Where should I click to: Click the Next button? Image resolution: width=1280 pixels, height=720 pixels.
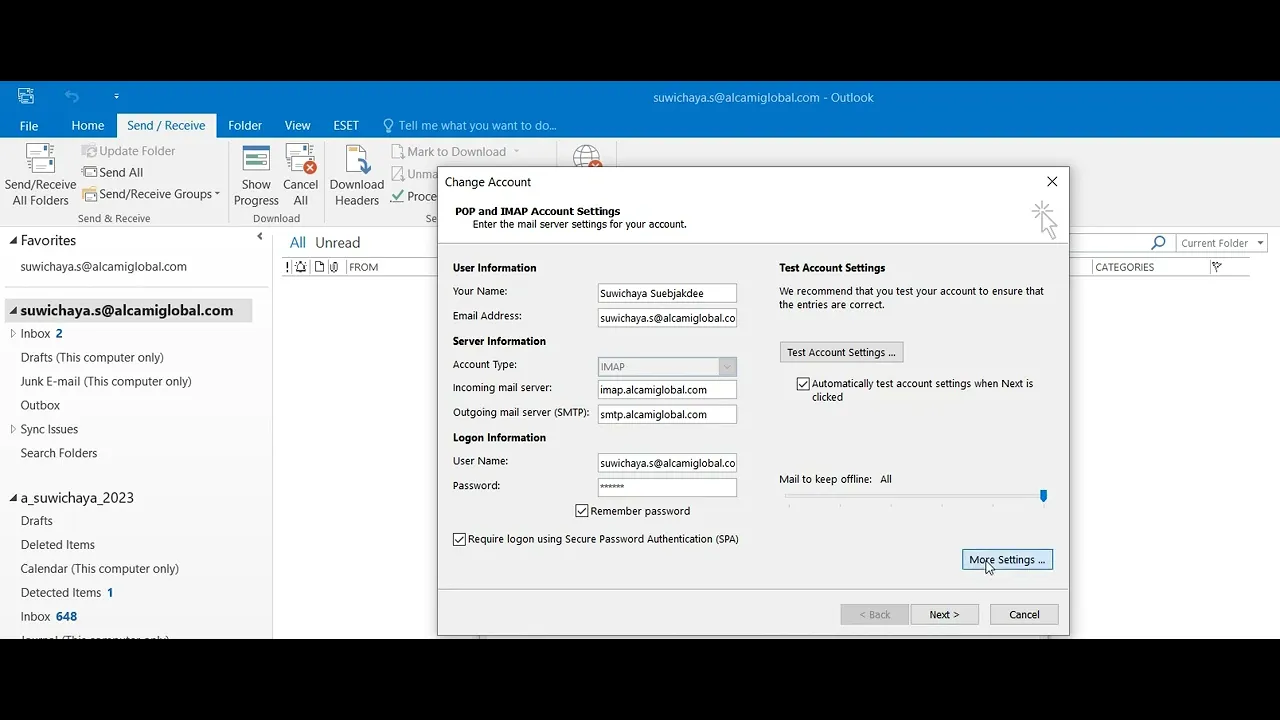click(x=944, y=615)
